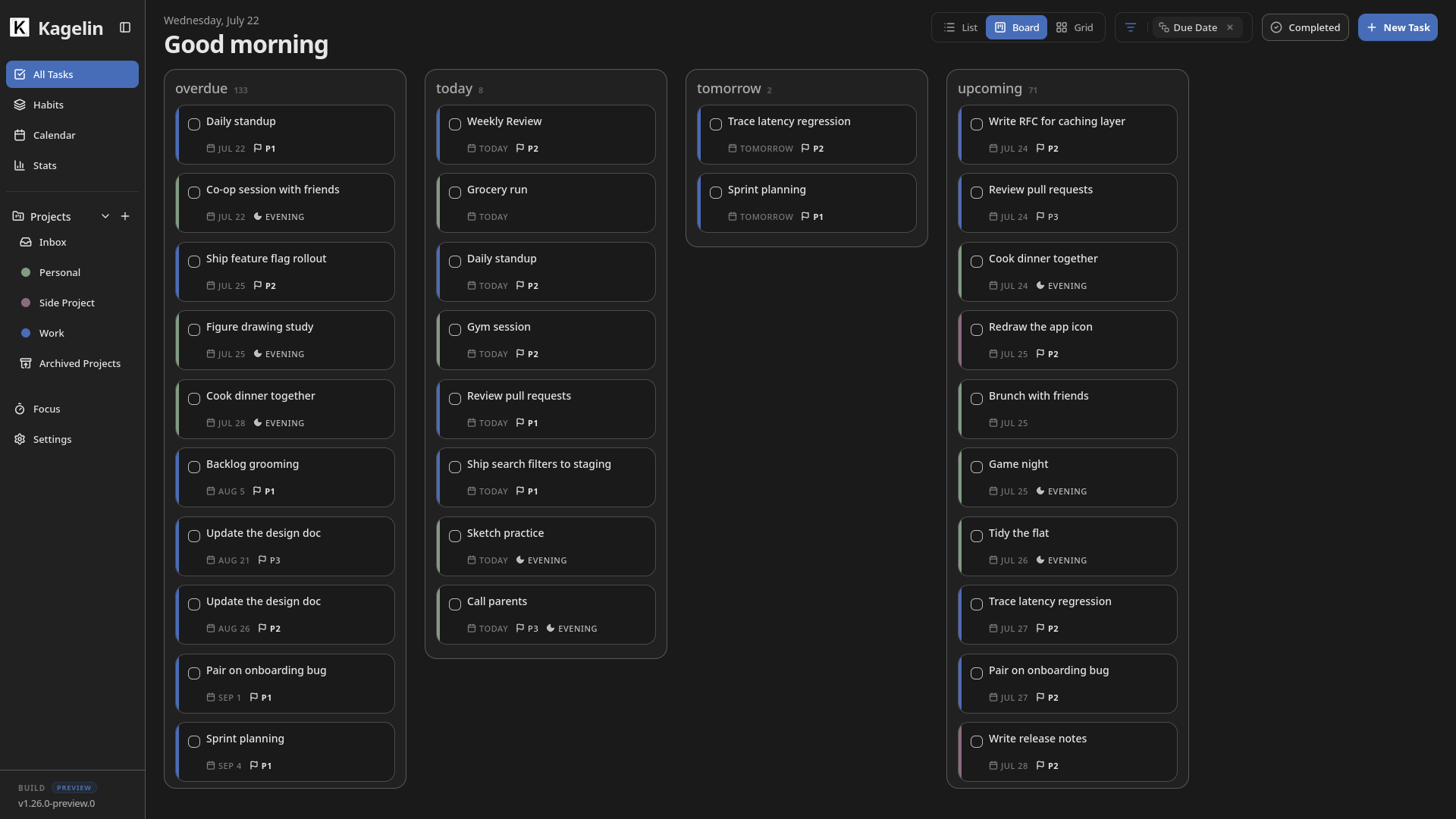
Task: Mark Redraw the app icon done
Action: [x=977, y=330]
